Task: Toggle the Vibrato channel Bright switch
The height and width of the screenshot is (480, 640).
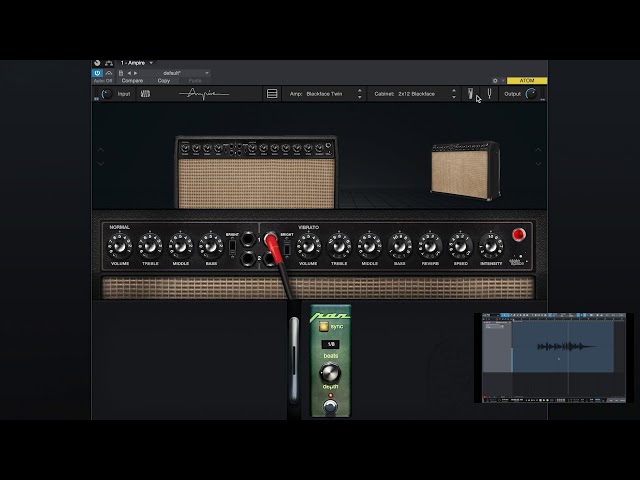Action: [x=287, y=247]
